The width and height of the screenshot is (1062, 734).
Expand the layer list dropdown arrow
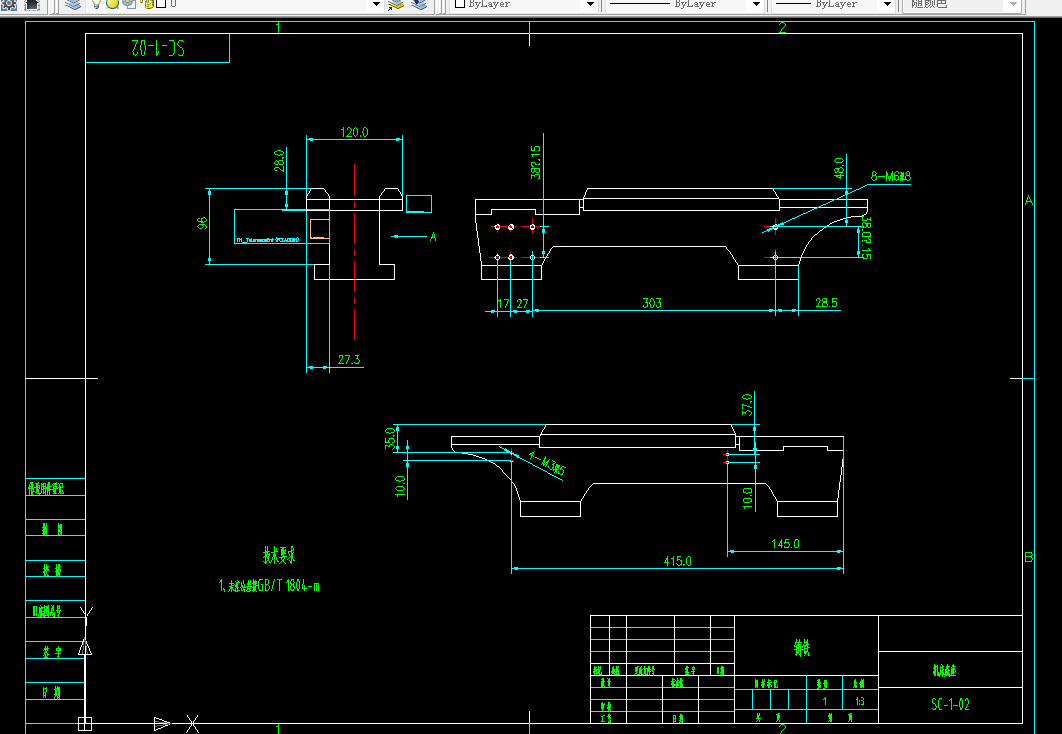pyautogui.click(x=377, y=4)
